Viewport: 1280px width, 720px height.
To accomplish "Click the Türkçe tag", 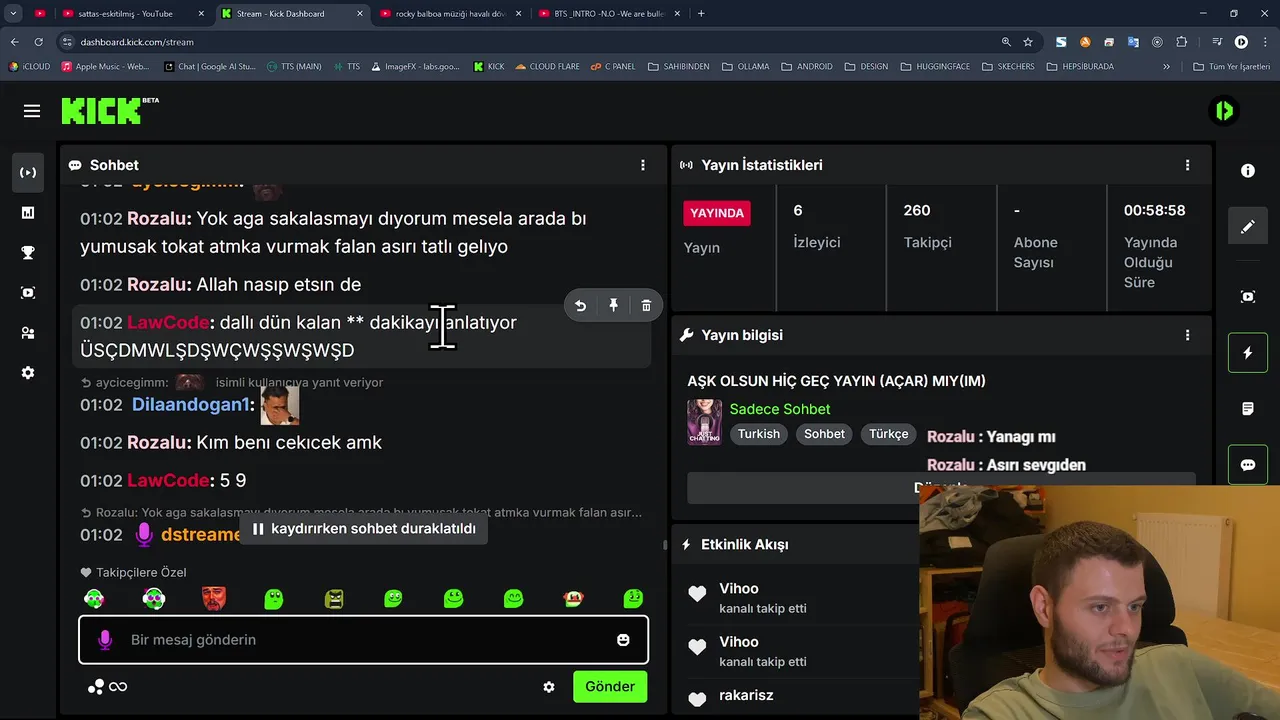I will 888,434.
